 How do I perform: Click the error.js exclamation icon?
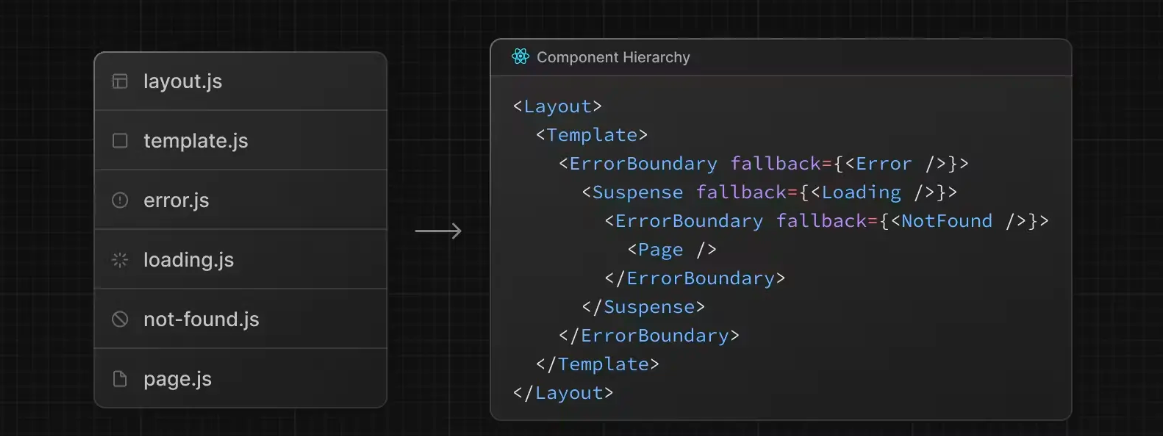point(120,200)
